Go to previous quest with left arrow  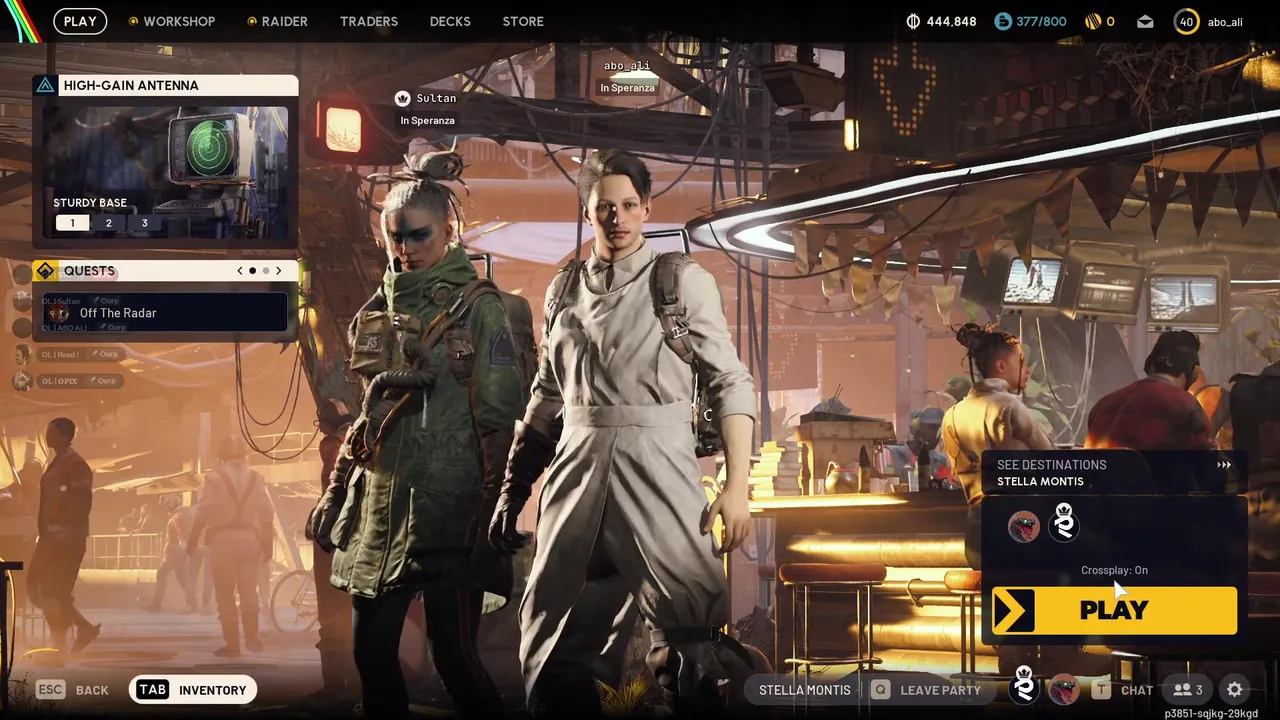click(x=239, y=271)
